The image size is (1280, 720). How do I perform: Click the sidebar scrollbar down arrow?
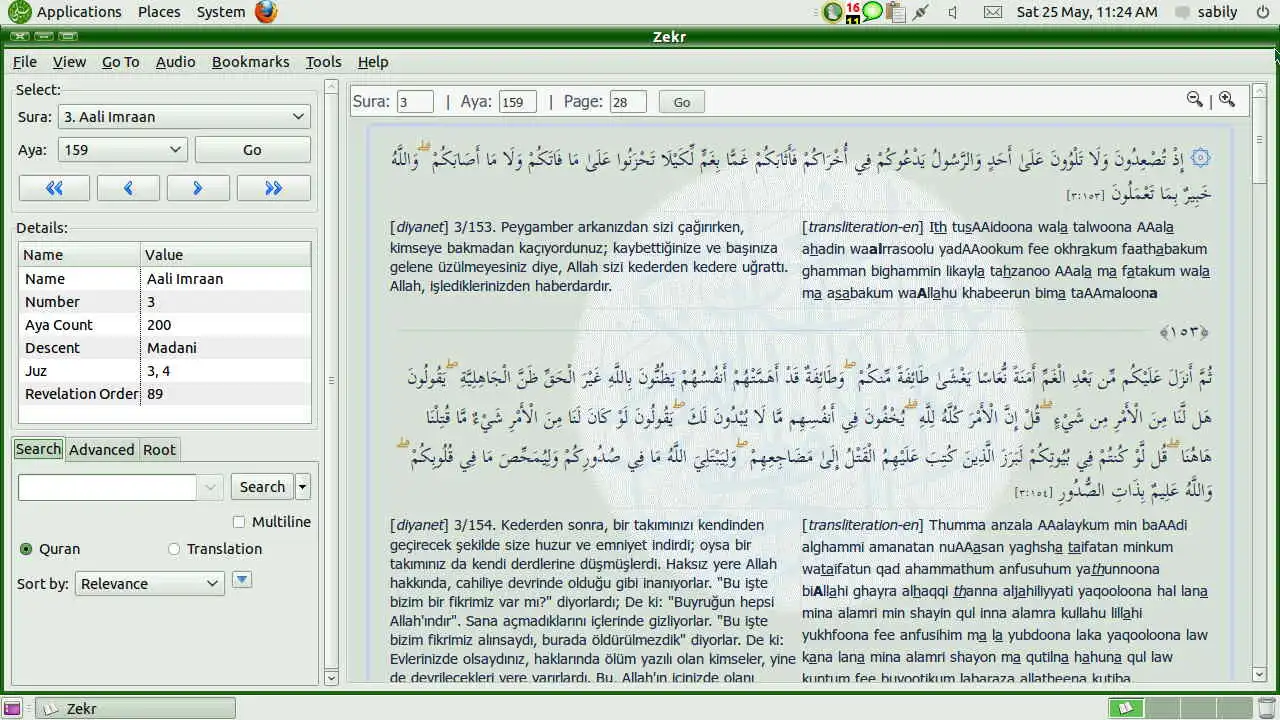click(x=332, y=678)
